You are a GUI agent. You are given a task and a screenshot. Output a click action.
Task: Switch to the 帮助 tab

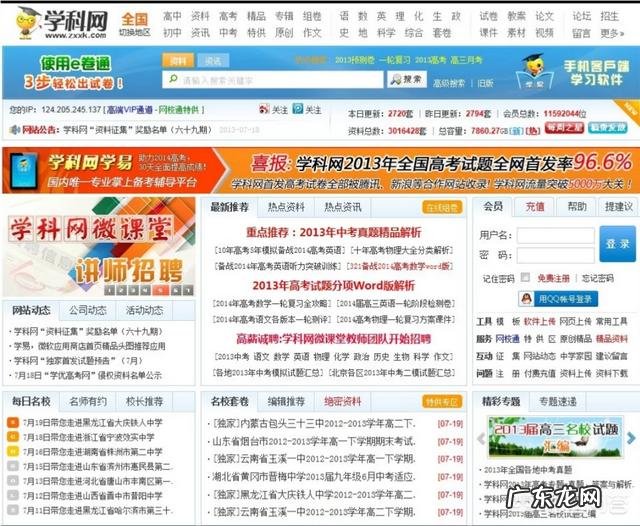[x=577, y=206]
